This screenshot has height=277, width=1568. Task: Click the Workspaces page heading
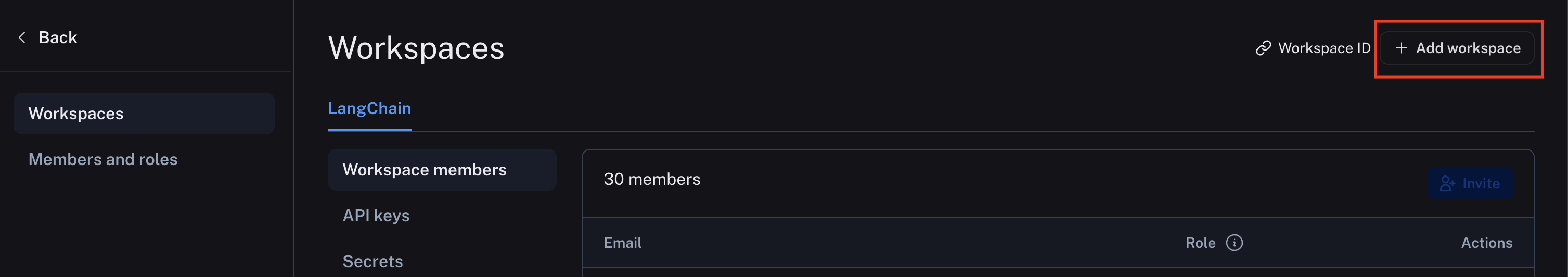tap(416, 48)
